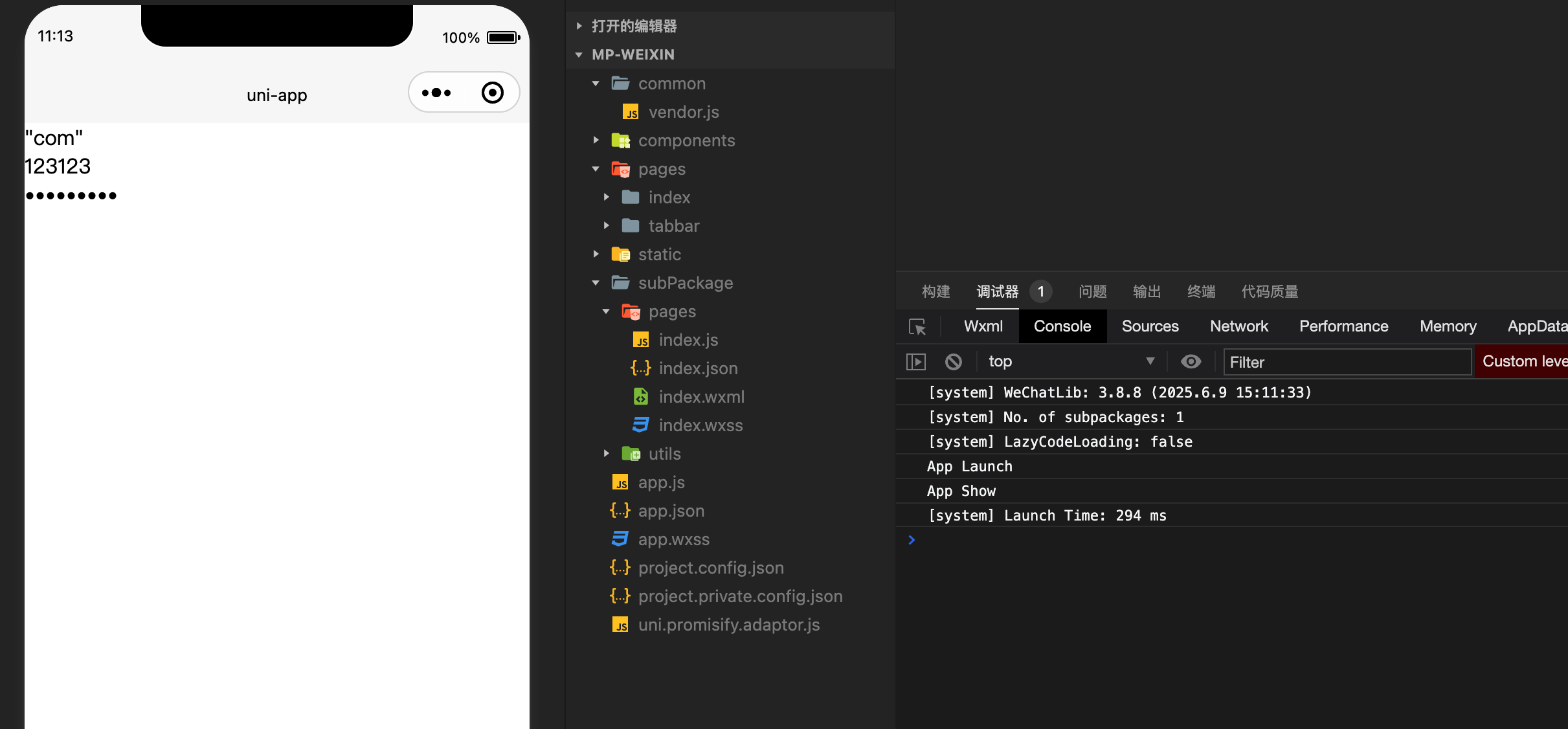Switch to the 调试器 tab
The image size is (1568, 729).
pos(998,291)
